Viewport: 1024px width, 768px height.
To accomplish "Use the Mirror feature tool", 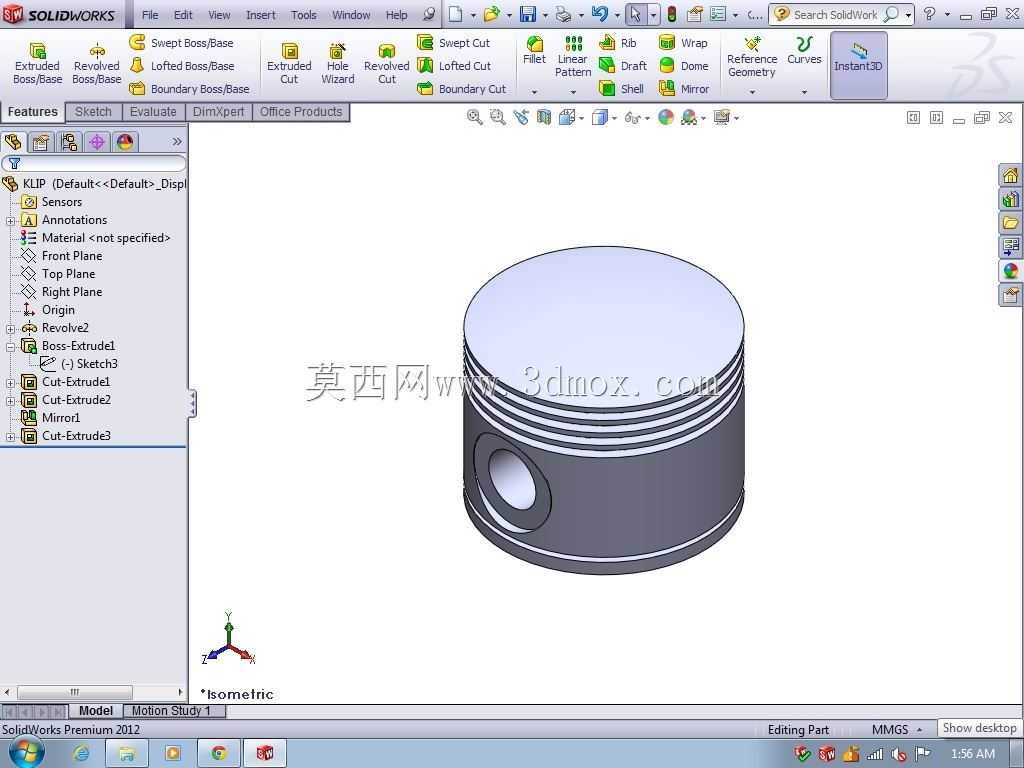I will pyautogui.click(x=684, y=89).
